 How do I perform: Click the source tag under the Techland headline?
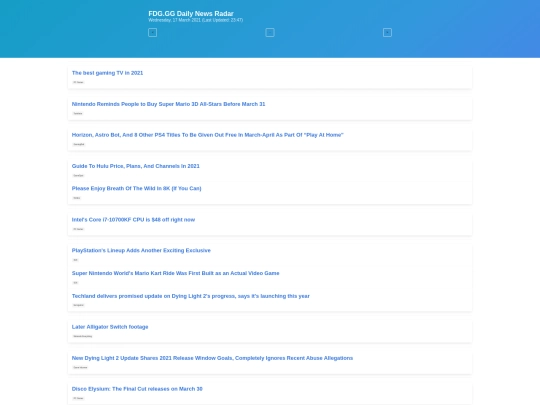[79, 305]
